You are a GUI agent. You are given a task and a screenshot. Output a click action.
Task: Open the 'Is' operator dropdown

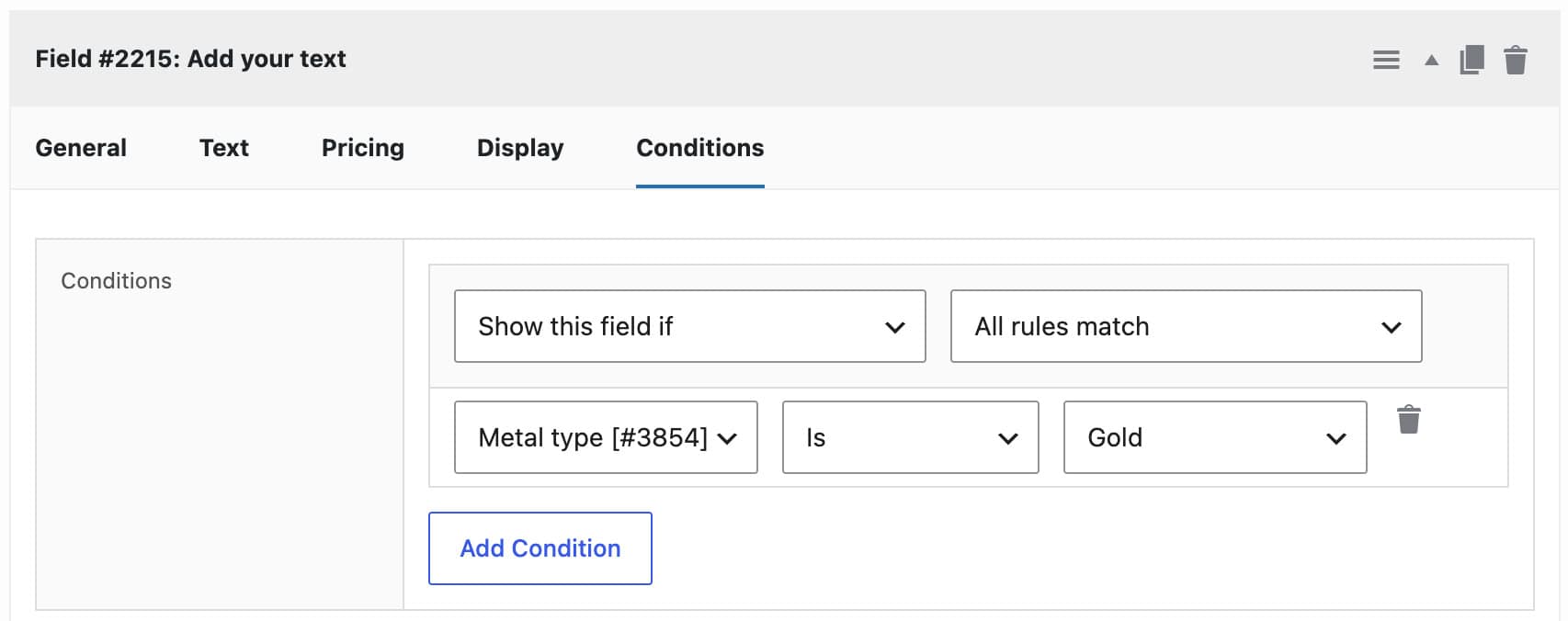tap(911, 437)
